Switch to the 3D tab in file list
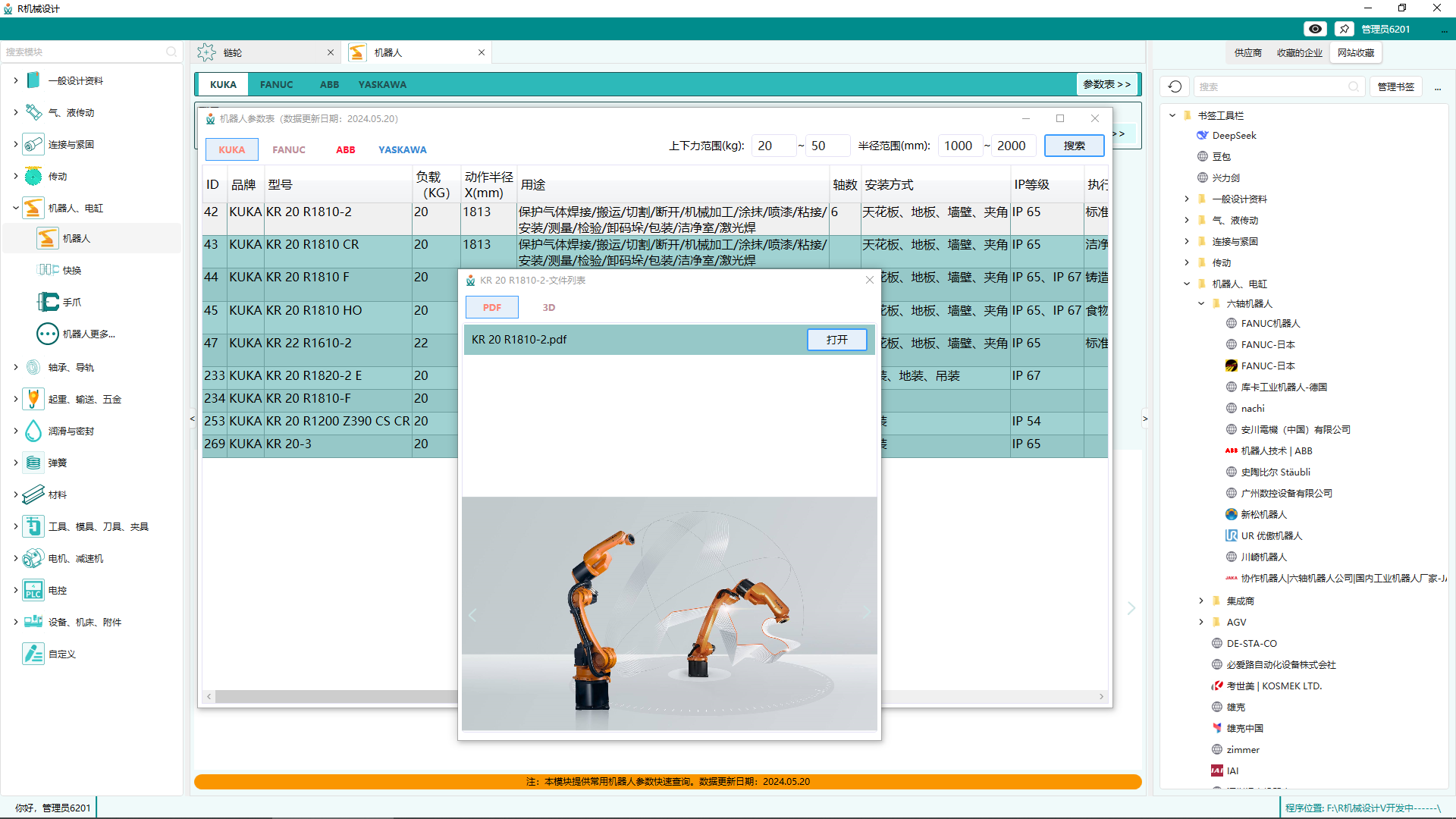 (x=549, y=307)
